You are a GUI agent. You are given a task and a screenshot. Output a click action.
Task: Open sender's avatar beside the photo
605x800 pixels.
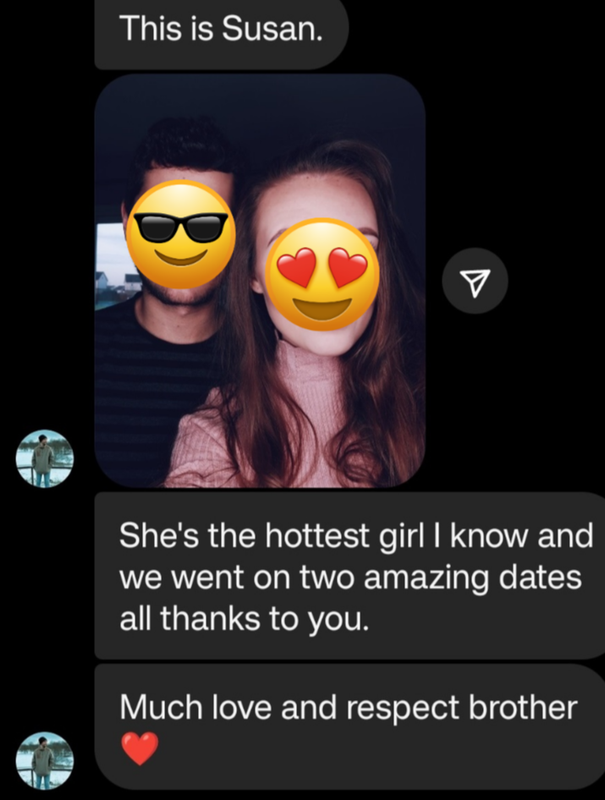tap(45, 459)
